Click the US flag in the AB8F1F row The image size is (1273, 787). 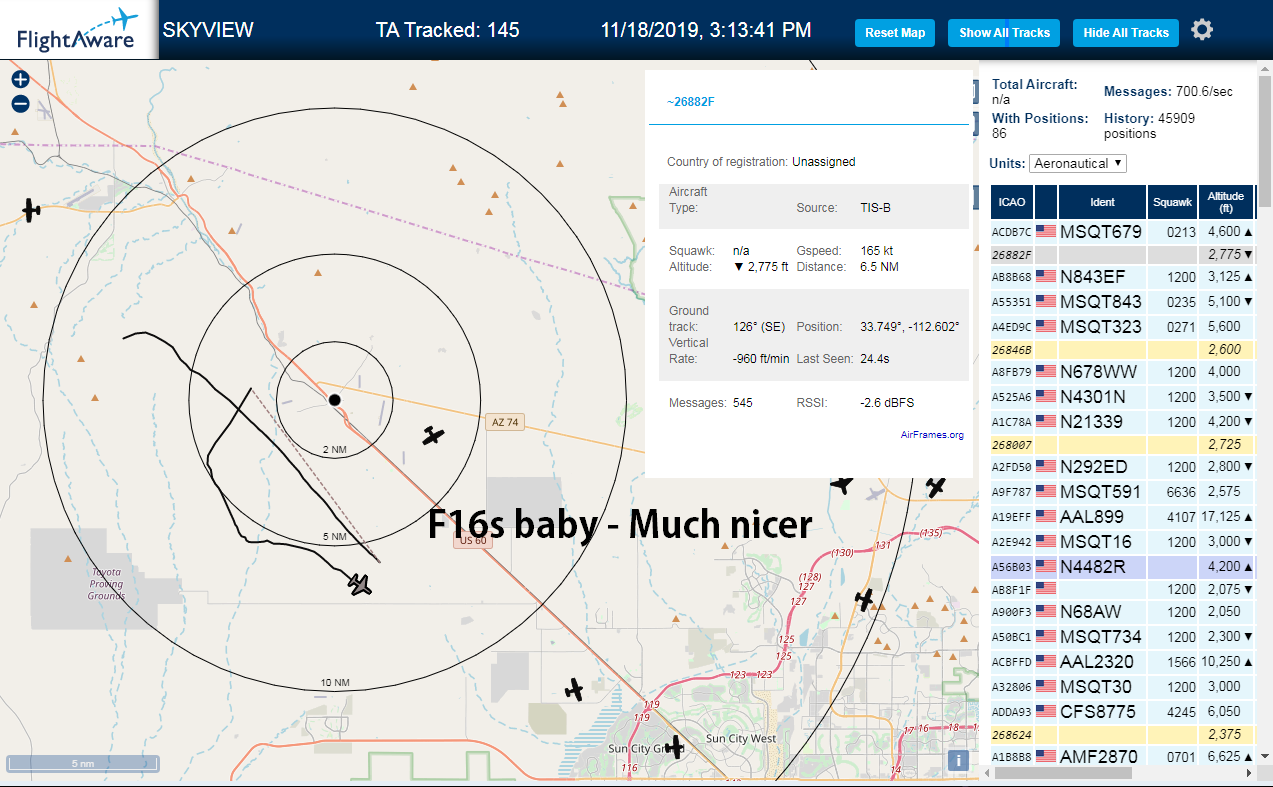(1046, 588)
